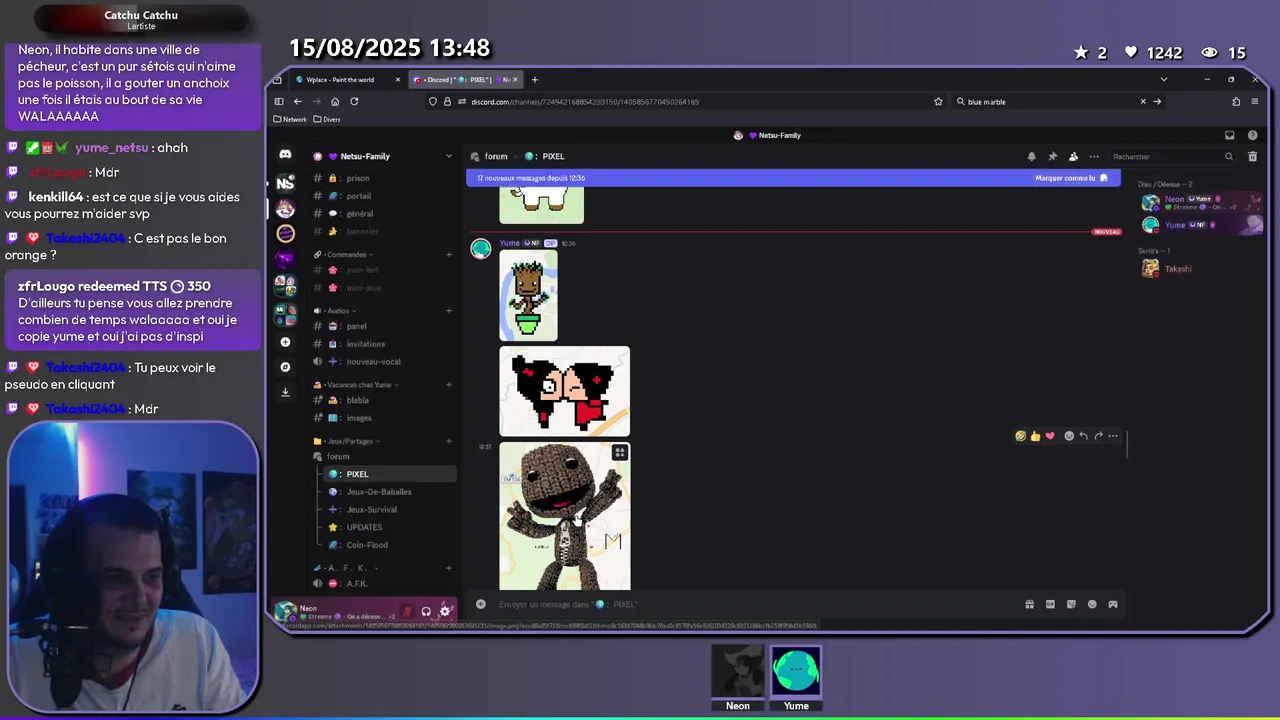1280x720 pixels.
Task: Open the add reaction emoji picker
Action: pyautogui.click(x=1069, y=436)
